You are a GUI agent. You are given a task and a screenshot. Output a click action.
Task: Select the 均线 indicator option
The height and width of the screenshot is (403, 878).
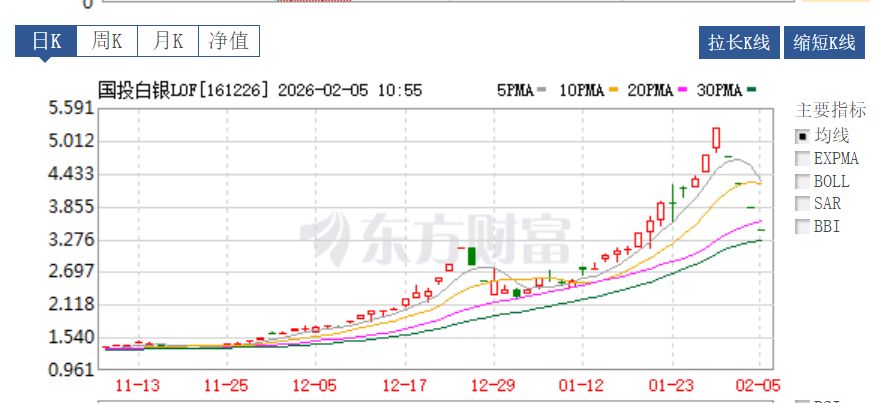coord(802,136)
